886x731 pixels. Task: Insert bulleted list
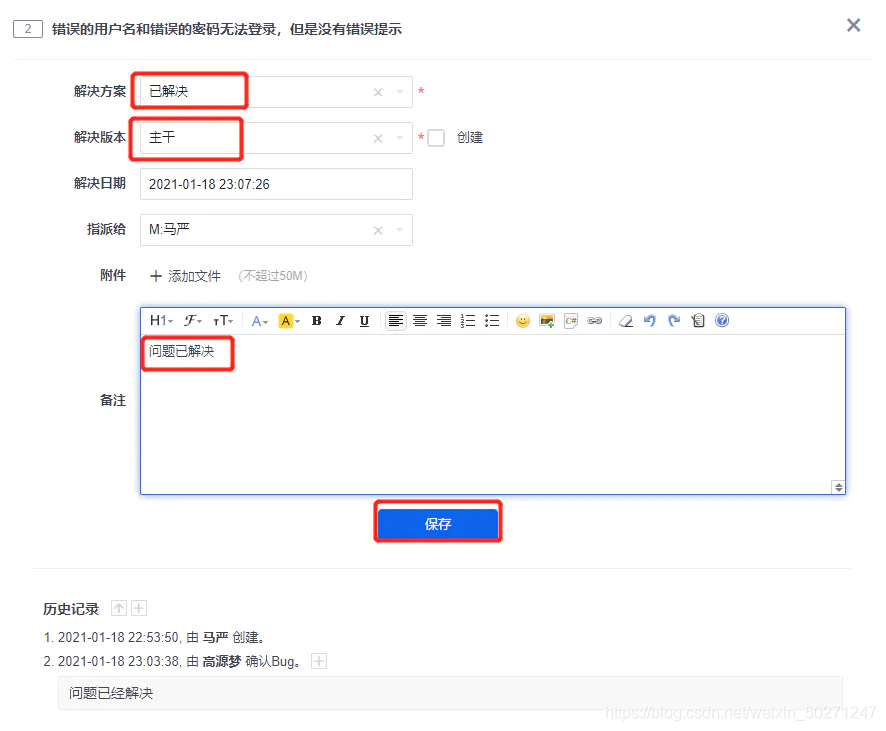pyautogui.click(x=492, y=321)
